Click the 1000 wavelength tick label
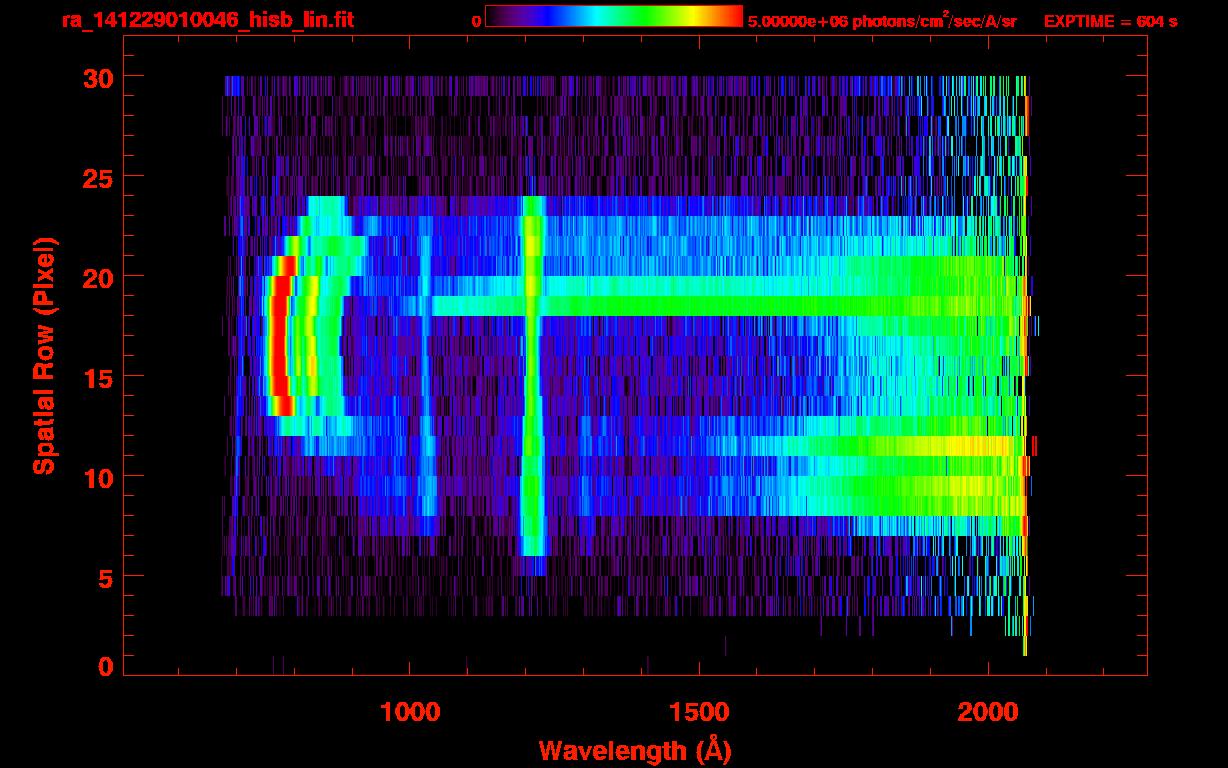 pos(410,712)
